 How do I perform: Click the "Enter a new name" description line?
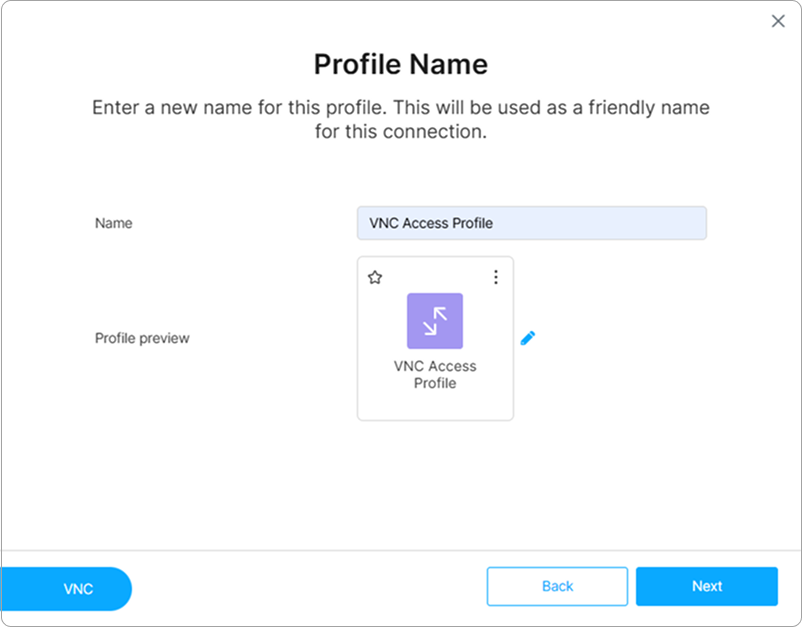(x=401, y=108)
